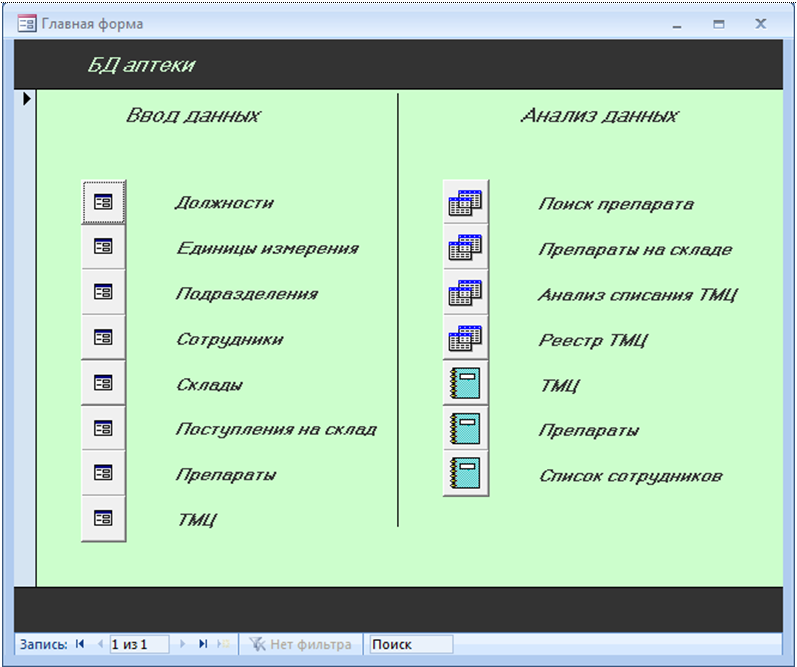The height and width of the screenshot is (667, 797).
Task: Open the Препараты data entry form icon
Action: click(103, 473)
